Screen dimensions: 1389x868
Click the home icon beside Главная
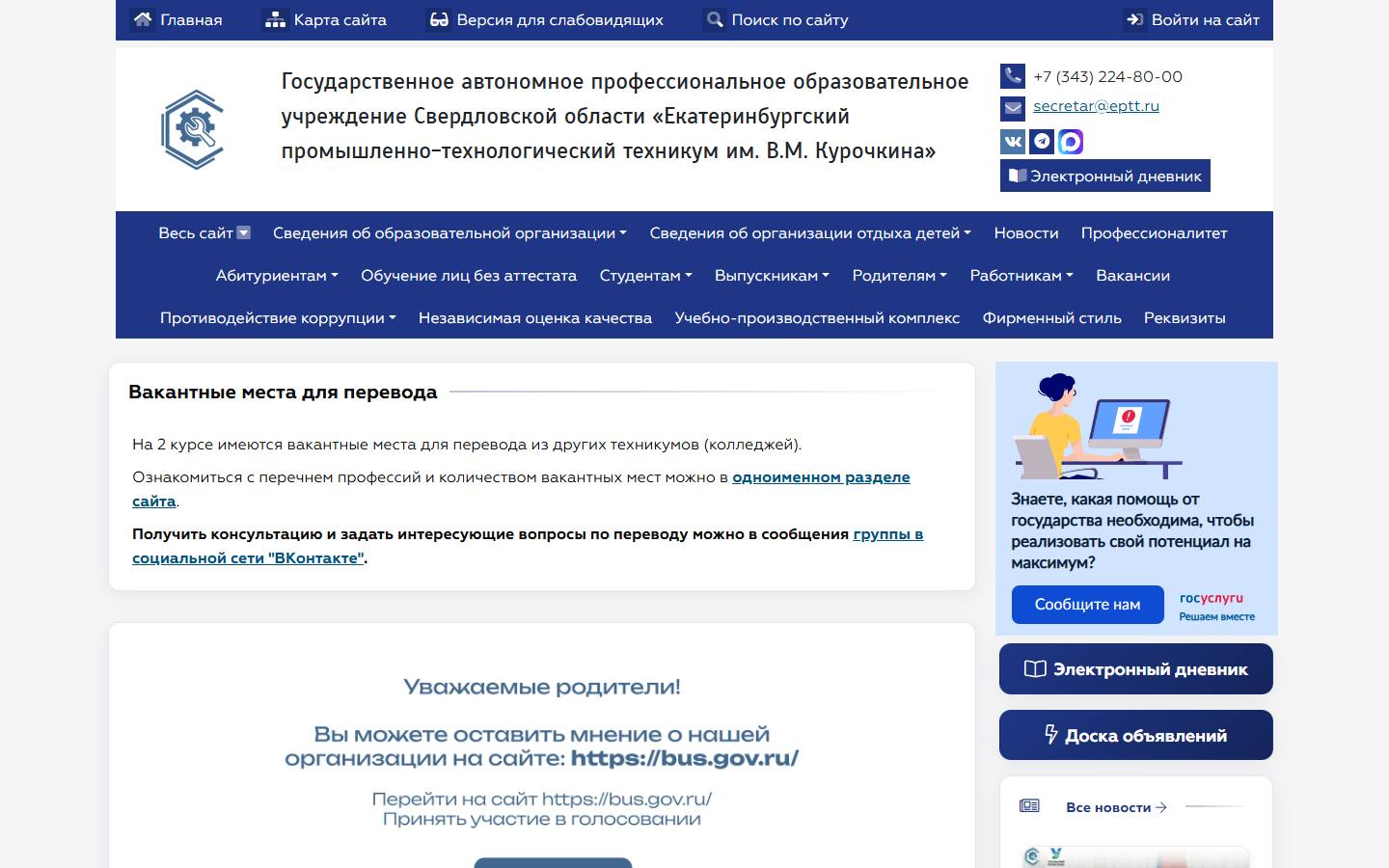(x=143, y=19)
